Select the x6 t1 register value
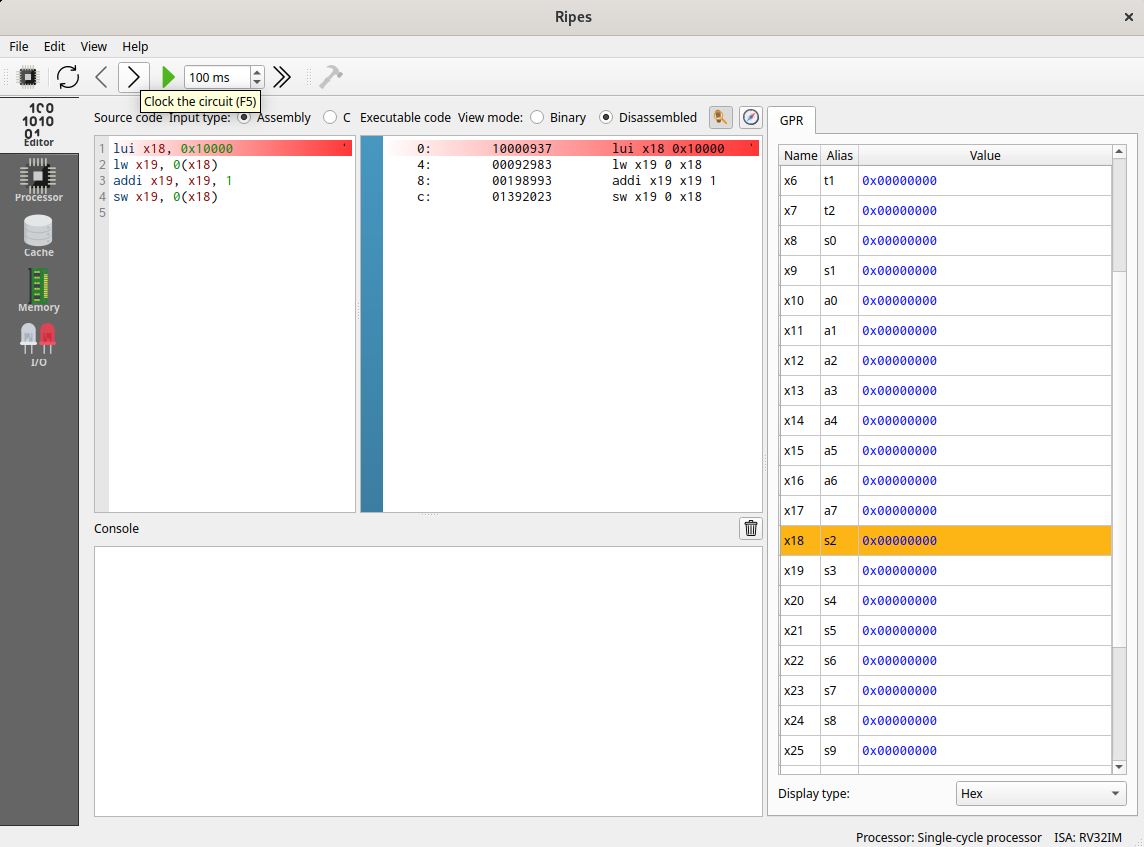This screenshot has width=1144, height=847. 985,181
